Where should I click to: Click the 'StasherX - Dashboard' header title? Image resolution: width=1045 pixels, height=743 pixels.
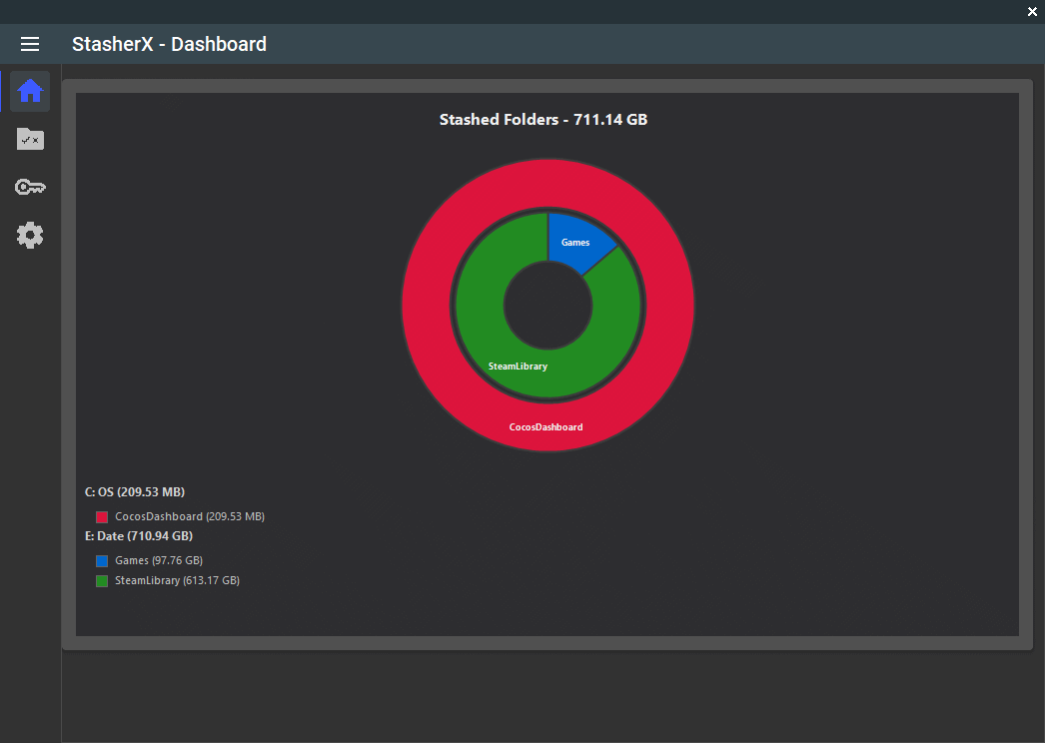(x=169, y=44)
